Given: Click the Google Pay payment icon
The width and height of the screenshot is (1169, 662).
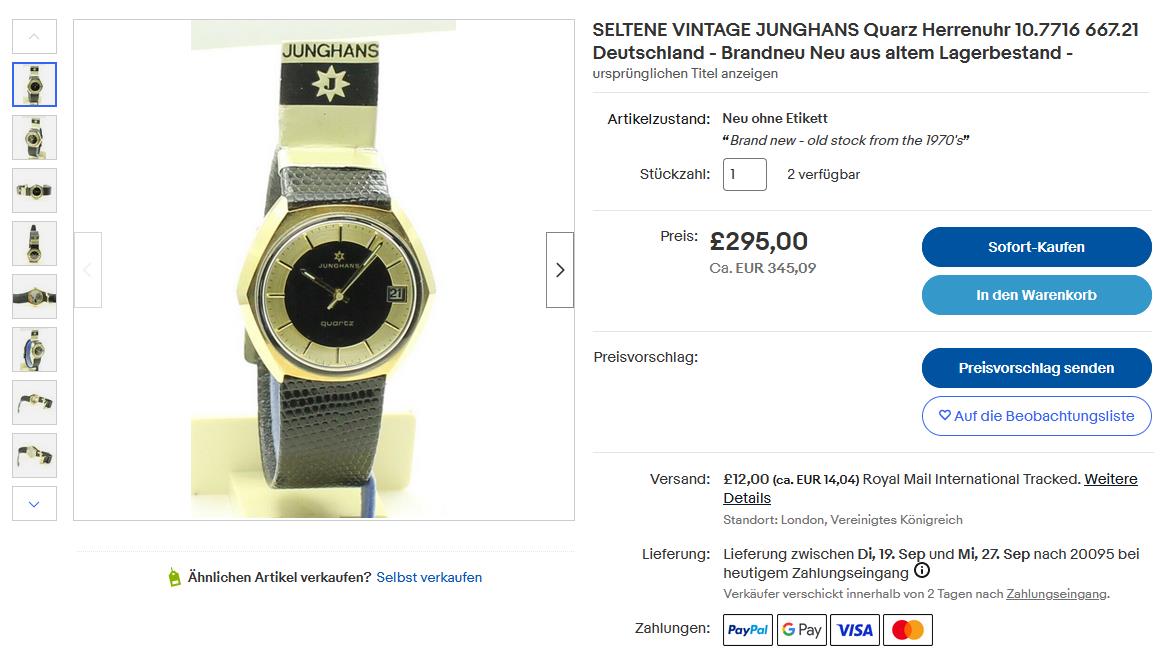Looking at the screenshot, I should point(802,630).
